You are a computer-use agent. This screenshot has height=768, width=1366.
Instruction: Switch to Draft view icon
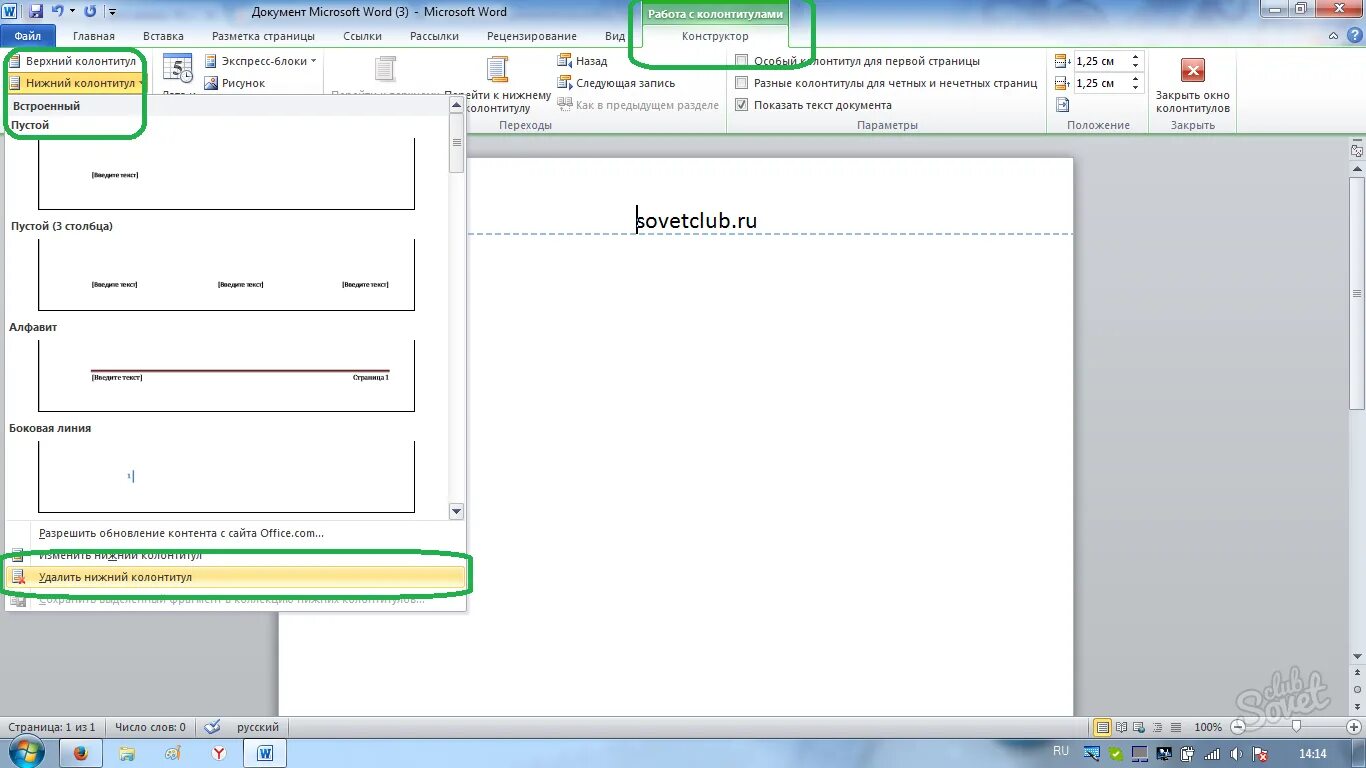pos(1175,727)
